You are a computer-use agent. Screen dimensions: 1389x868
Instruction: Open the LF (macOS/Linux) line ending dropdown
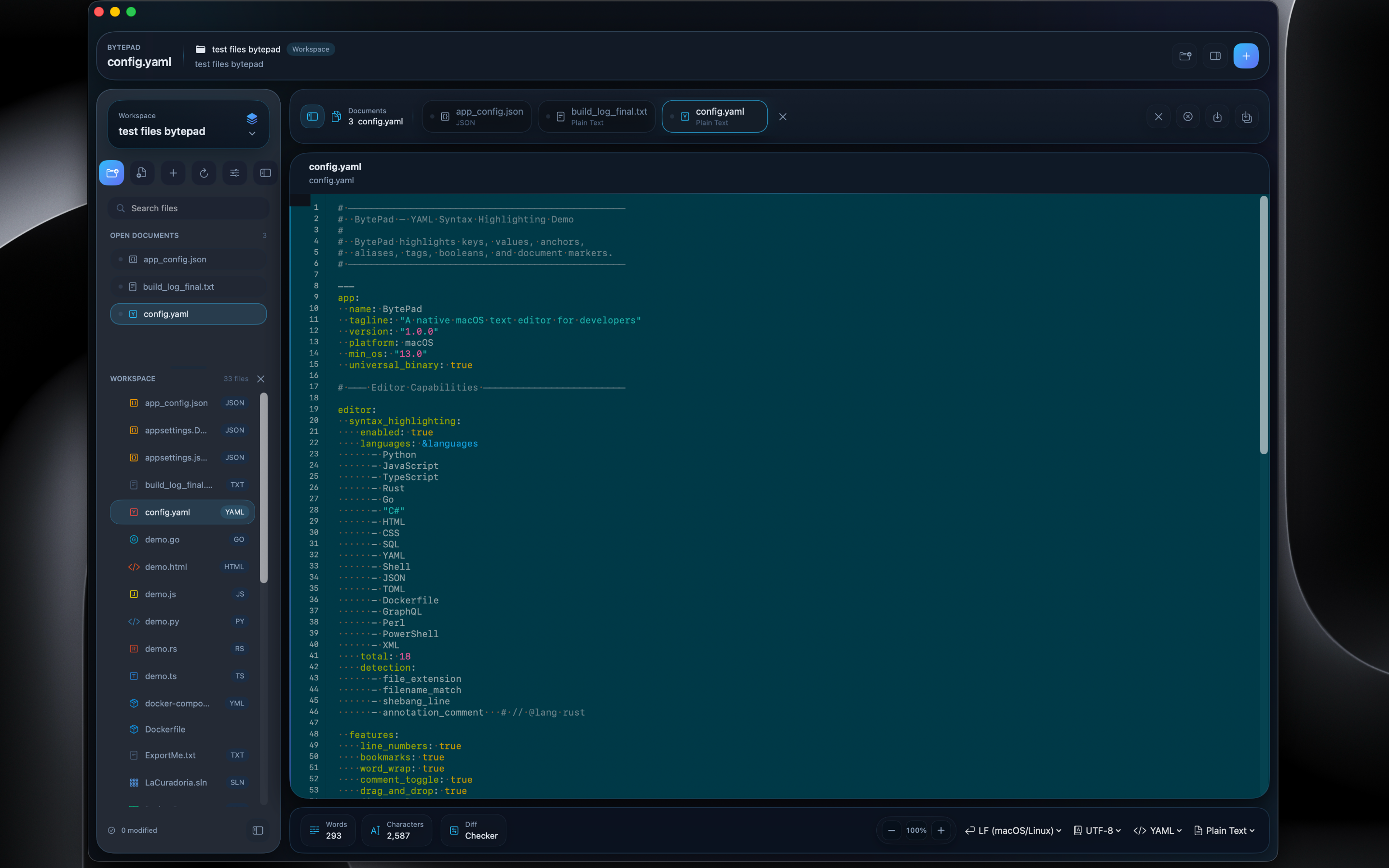[x=1012, y=830]
